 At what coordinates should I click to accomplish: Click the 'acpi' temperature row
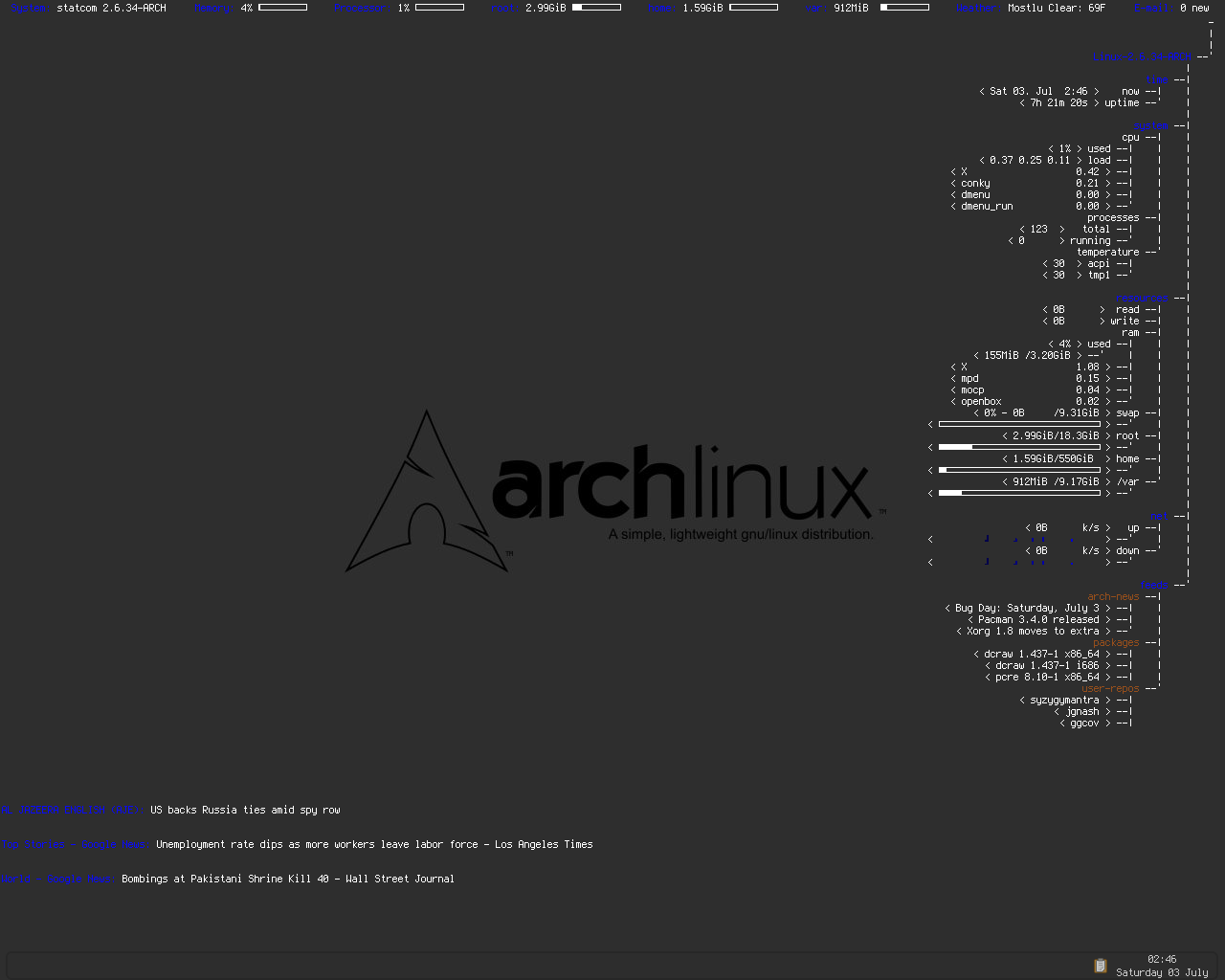coord(1076,264)
